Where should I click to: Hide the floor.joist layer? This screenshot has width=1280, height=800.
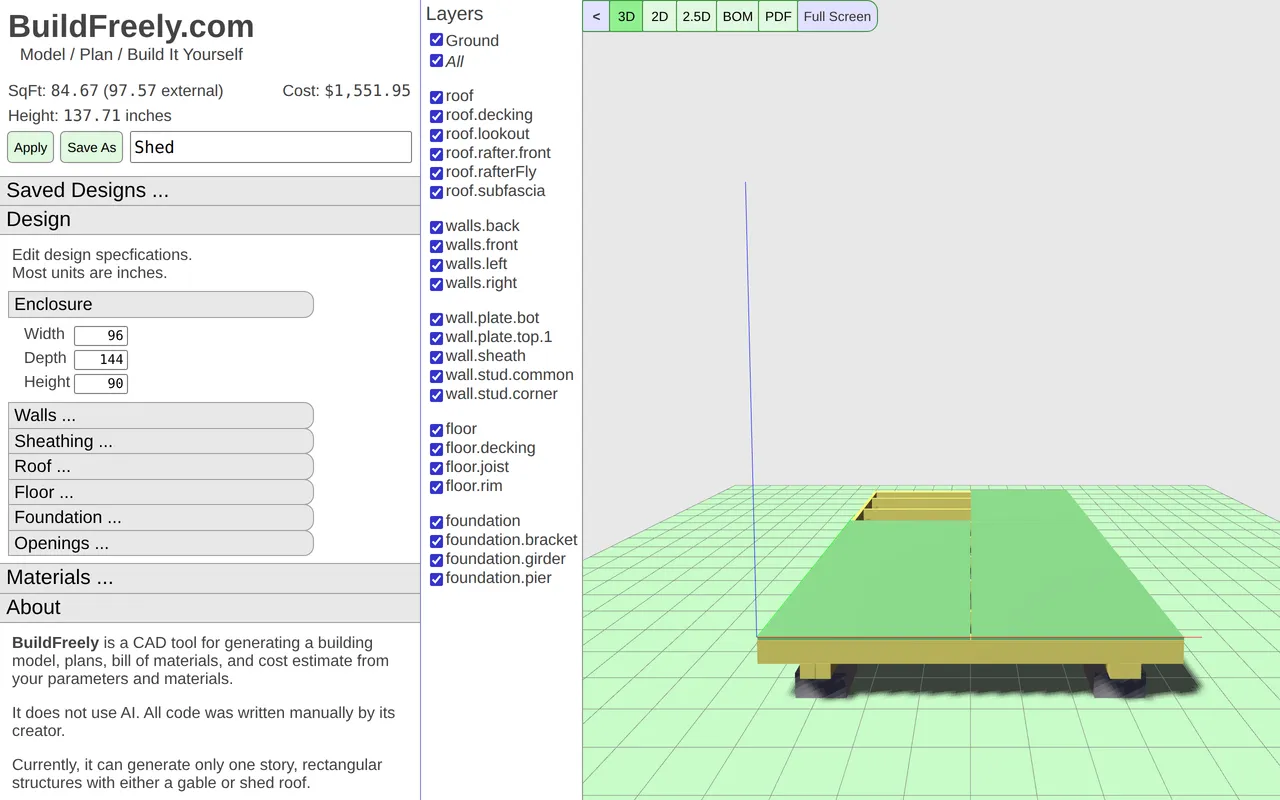[x=436, y=468]
